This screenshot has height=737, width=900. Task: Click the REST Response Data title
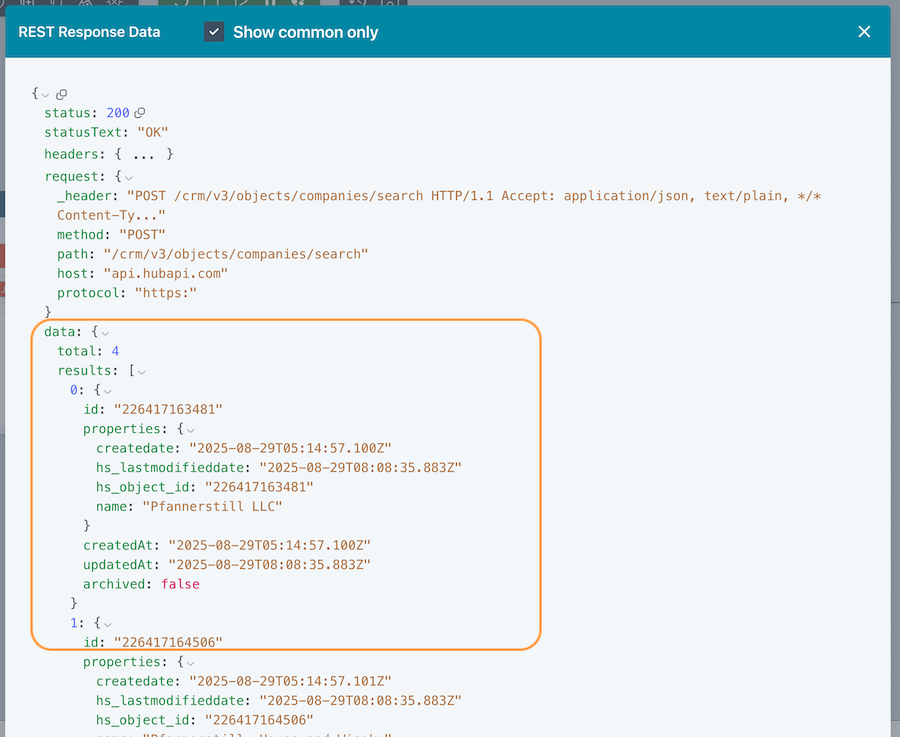pos(89,32)
